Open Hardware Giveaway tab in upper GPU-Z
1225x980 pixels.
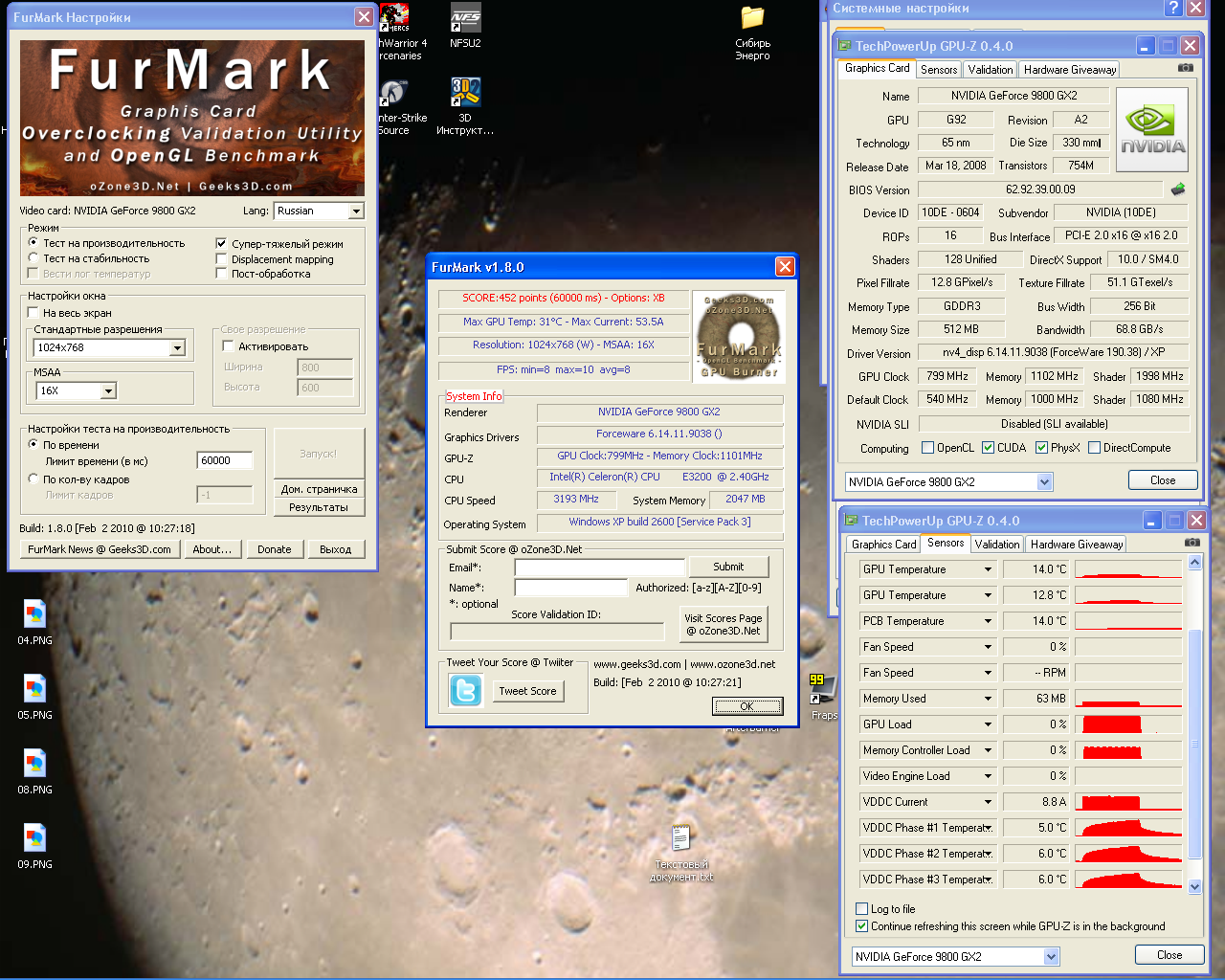tap(1070, 70)
